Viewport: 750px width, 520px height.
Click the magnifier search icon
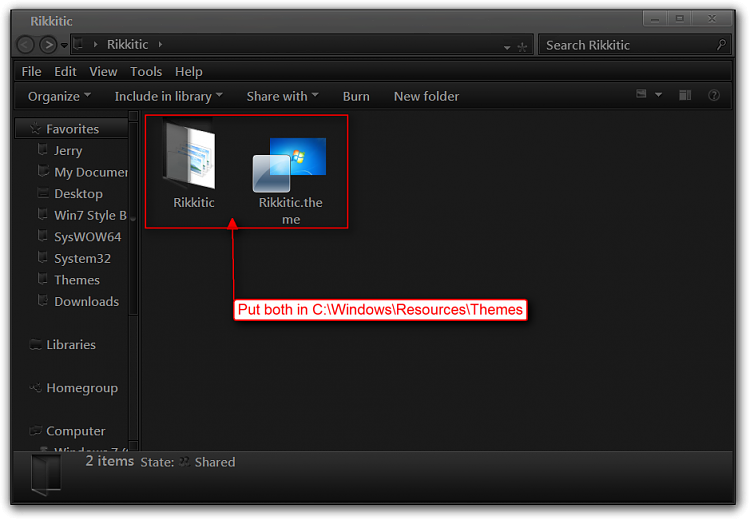[x=721, y=45]
